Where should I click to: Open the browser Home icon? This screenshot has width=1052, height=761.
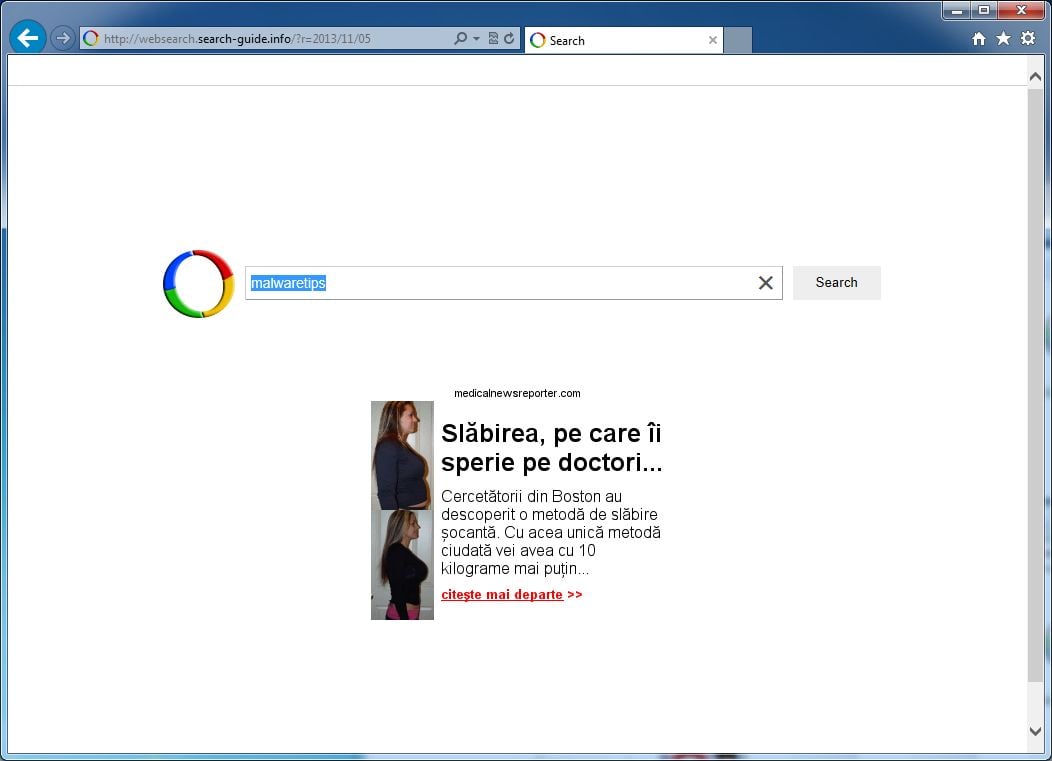pyautogui.click(x=979, y=39)
